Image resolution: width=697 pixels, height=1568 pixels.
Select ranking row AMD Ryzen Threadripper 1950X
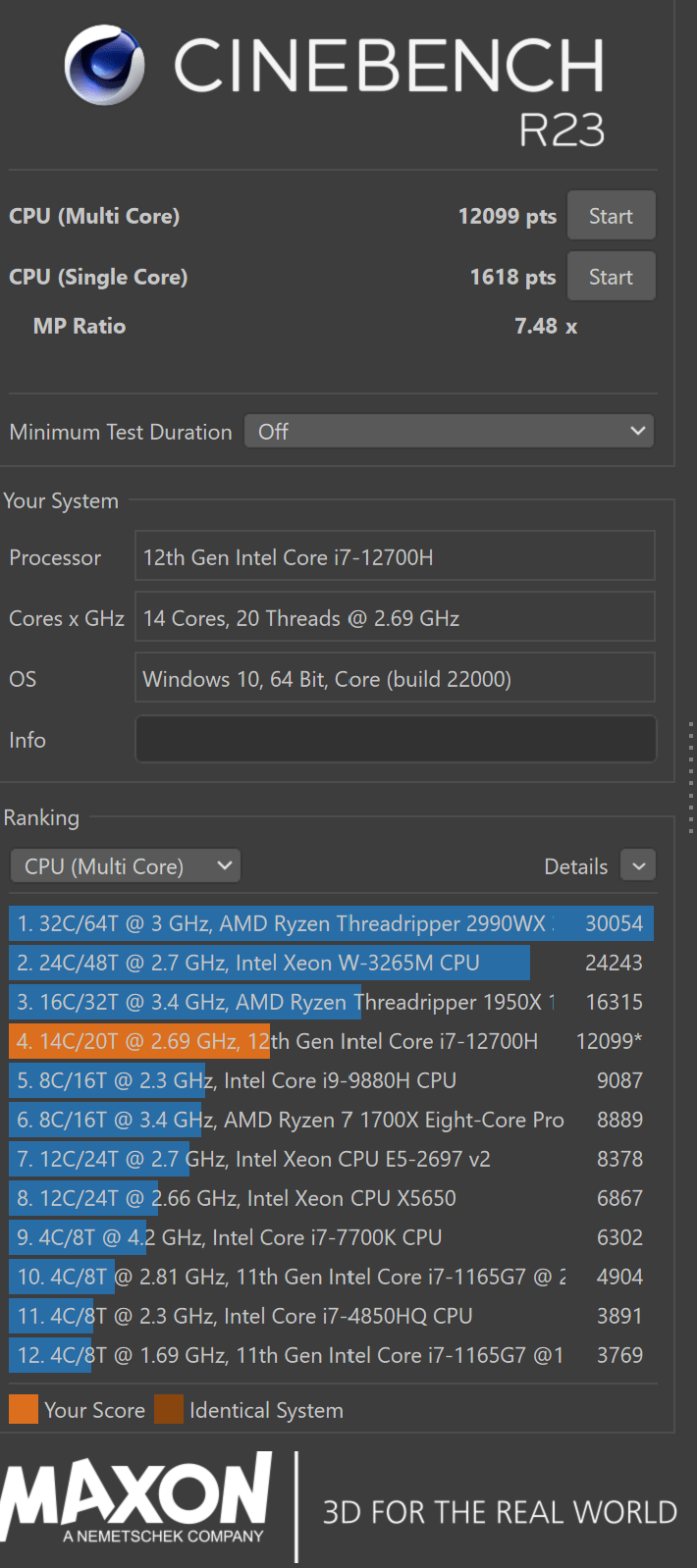pos(331,1002)
